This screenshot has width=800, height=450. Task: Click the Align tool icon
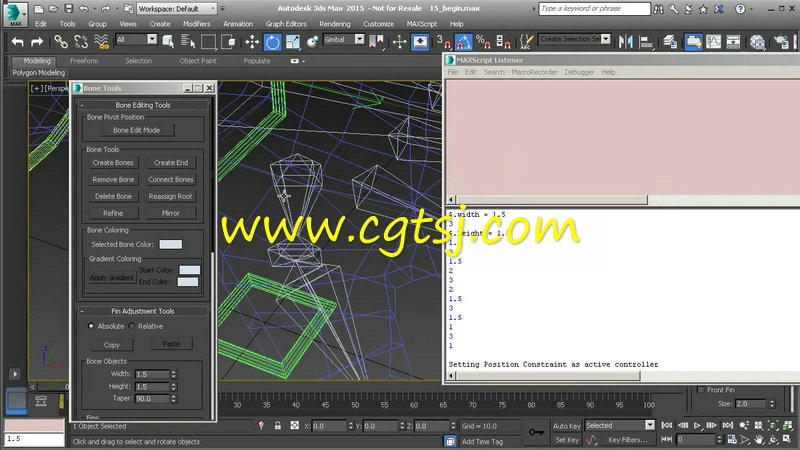tap(646, 42)
